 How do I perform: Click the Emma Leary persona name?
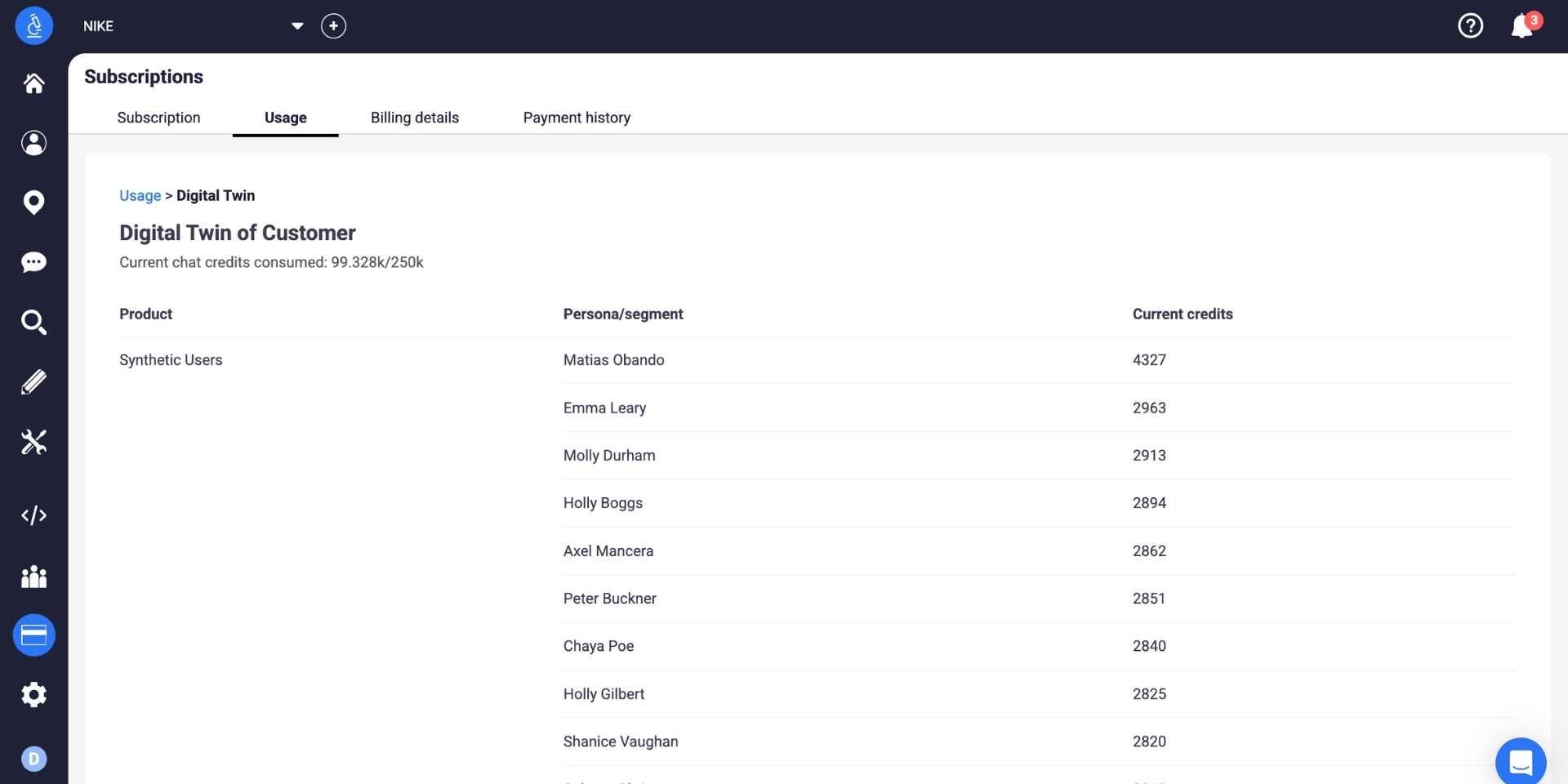tap(604, 408)
